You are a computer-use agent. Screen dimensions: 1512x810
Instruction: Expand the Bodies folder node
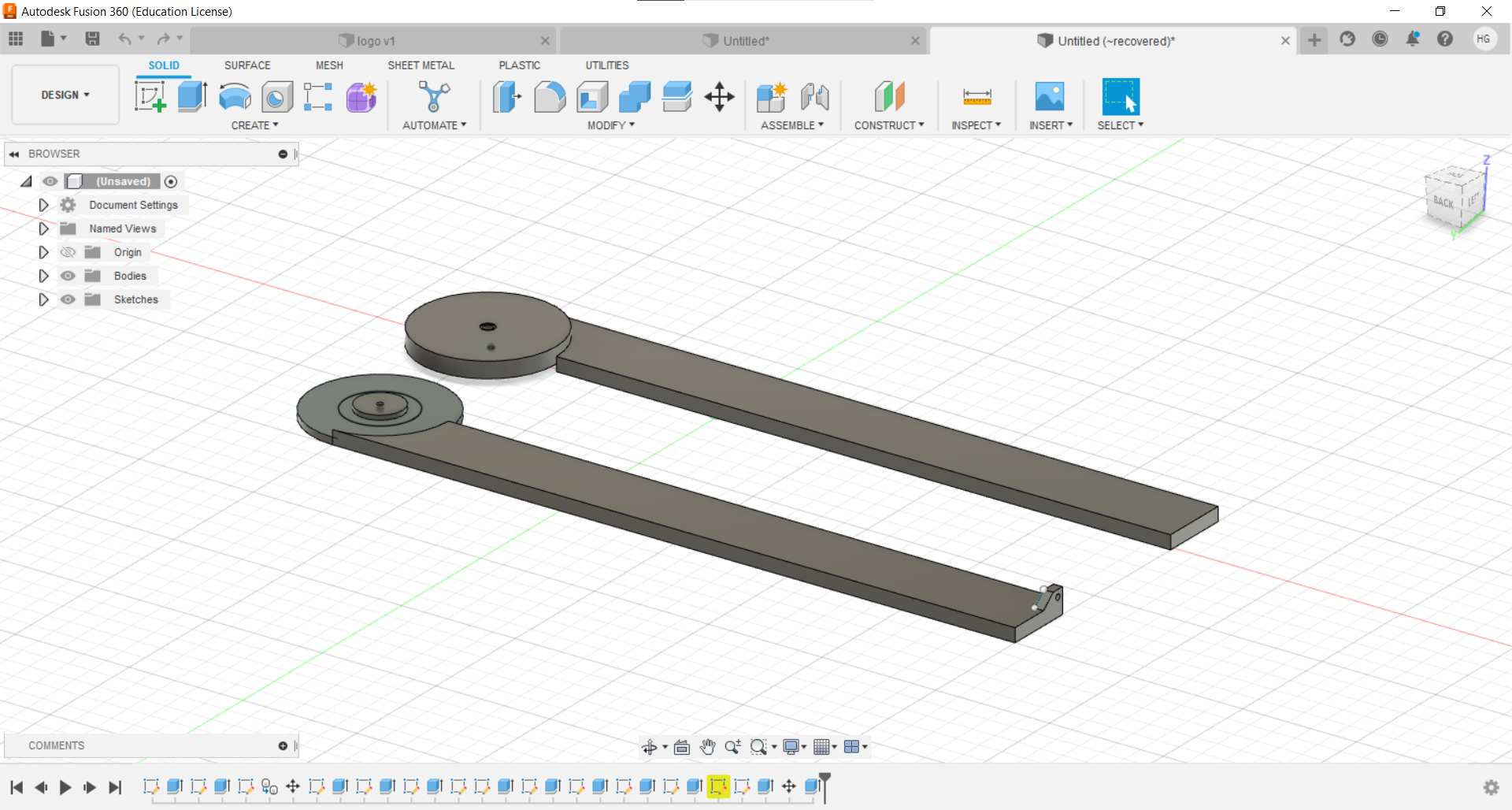(43, 276)
